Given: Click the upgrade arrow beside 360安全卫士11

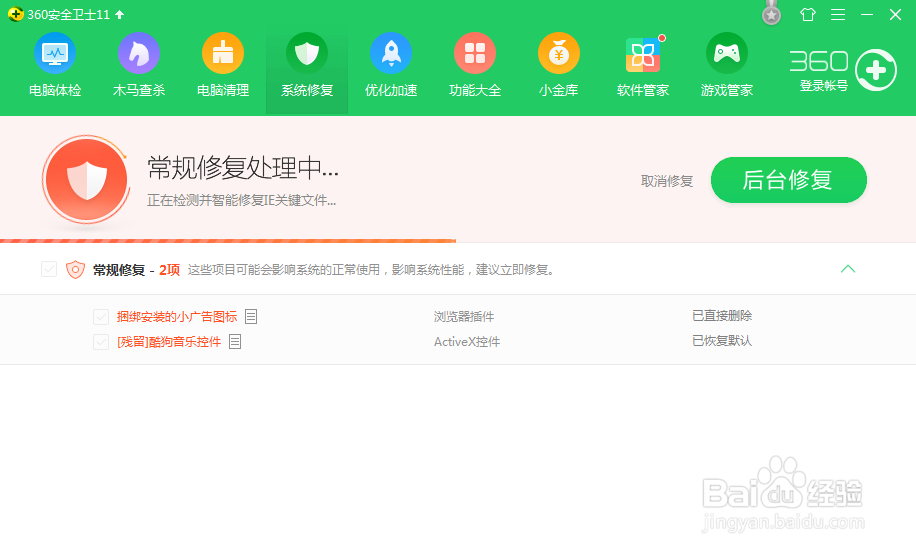Looking at the screenshot, I should (x=120, y=15).
